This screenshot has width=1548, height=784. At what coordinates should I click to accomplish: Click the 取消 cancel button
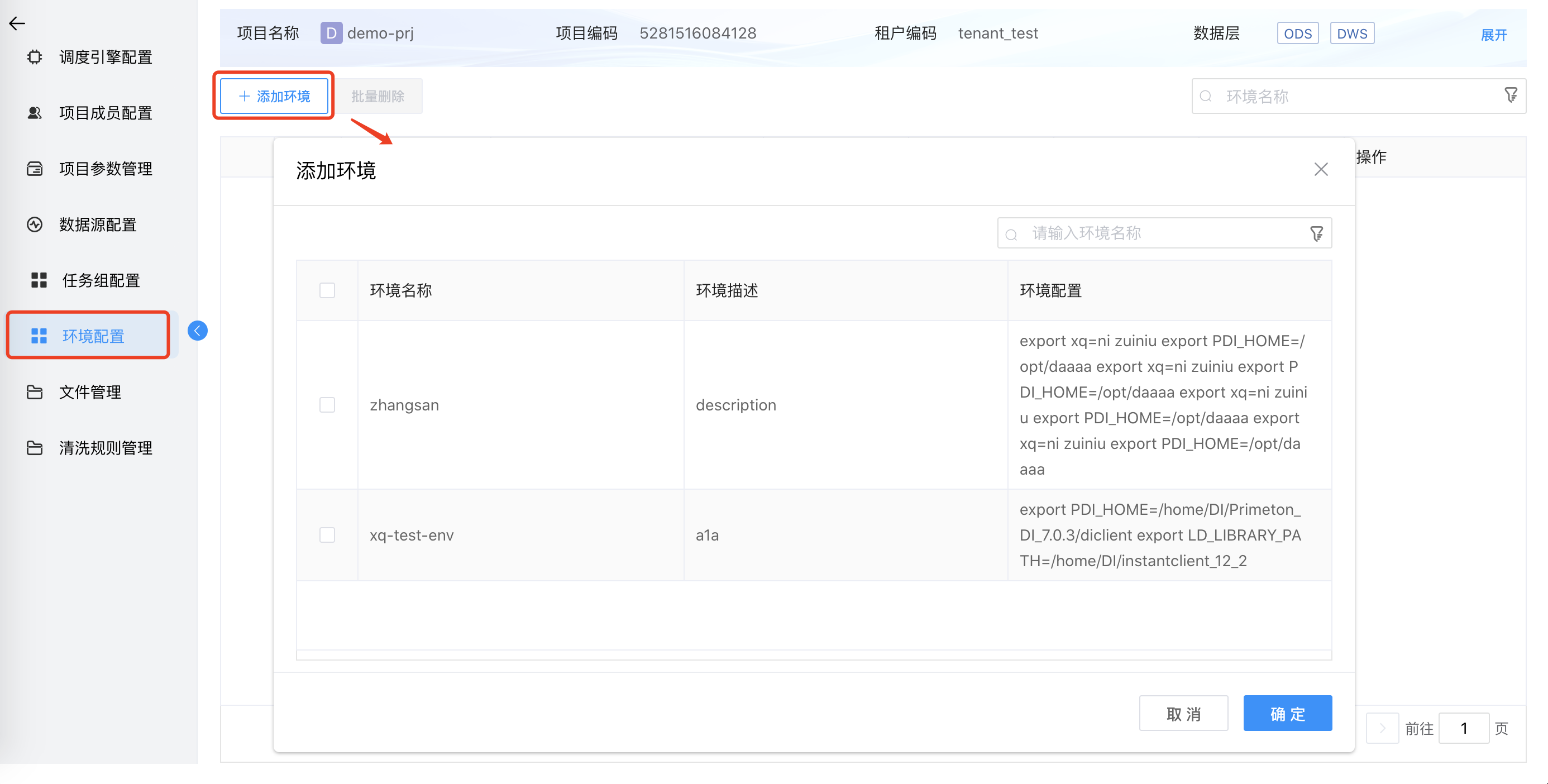(1183, 713)
